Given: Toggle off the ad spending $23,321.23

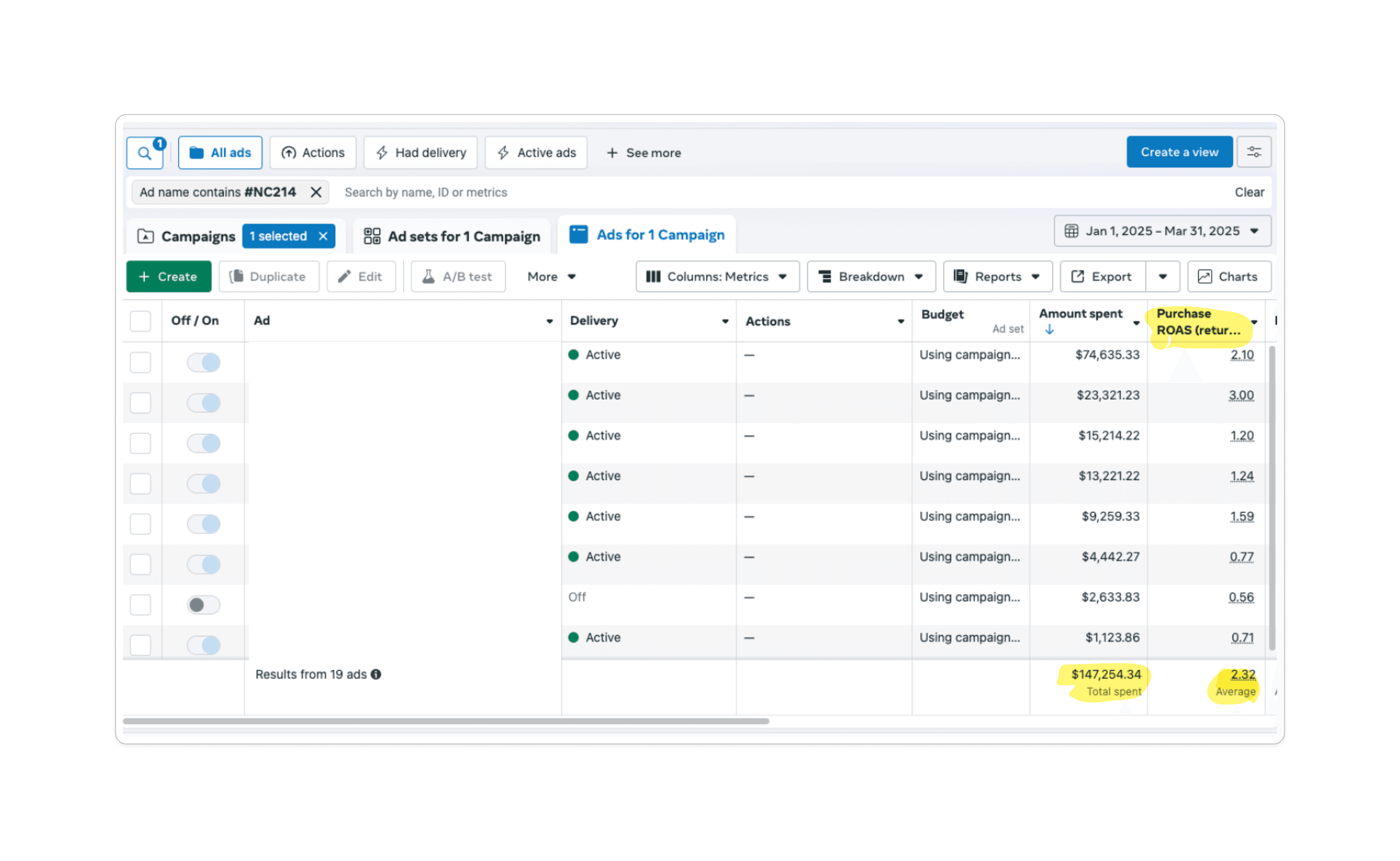Looking at the screenshot, I should click(203, 403).
